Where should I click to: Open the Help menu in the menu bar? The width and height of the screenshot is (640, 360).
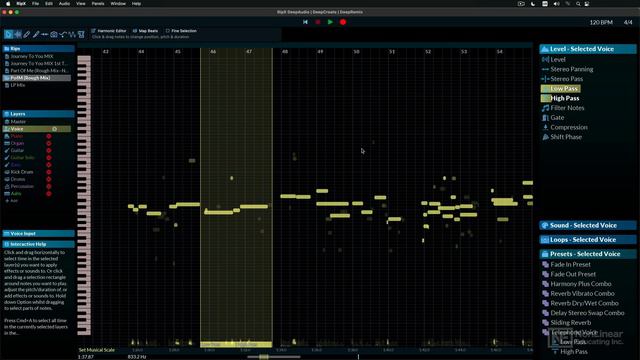tap(136, 4)
